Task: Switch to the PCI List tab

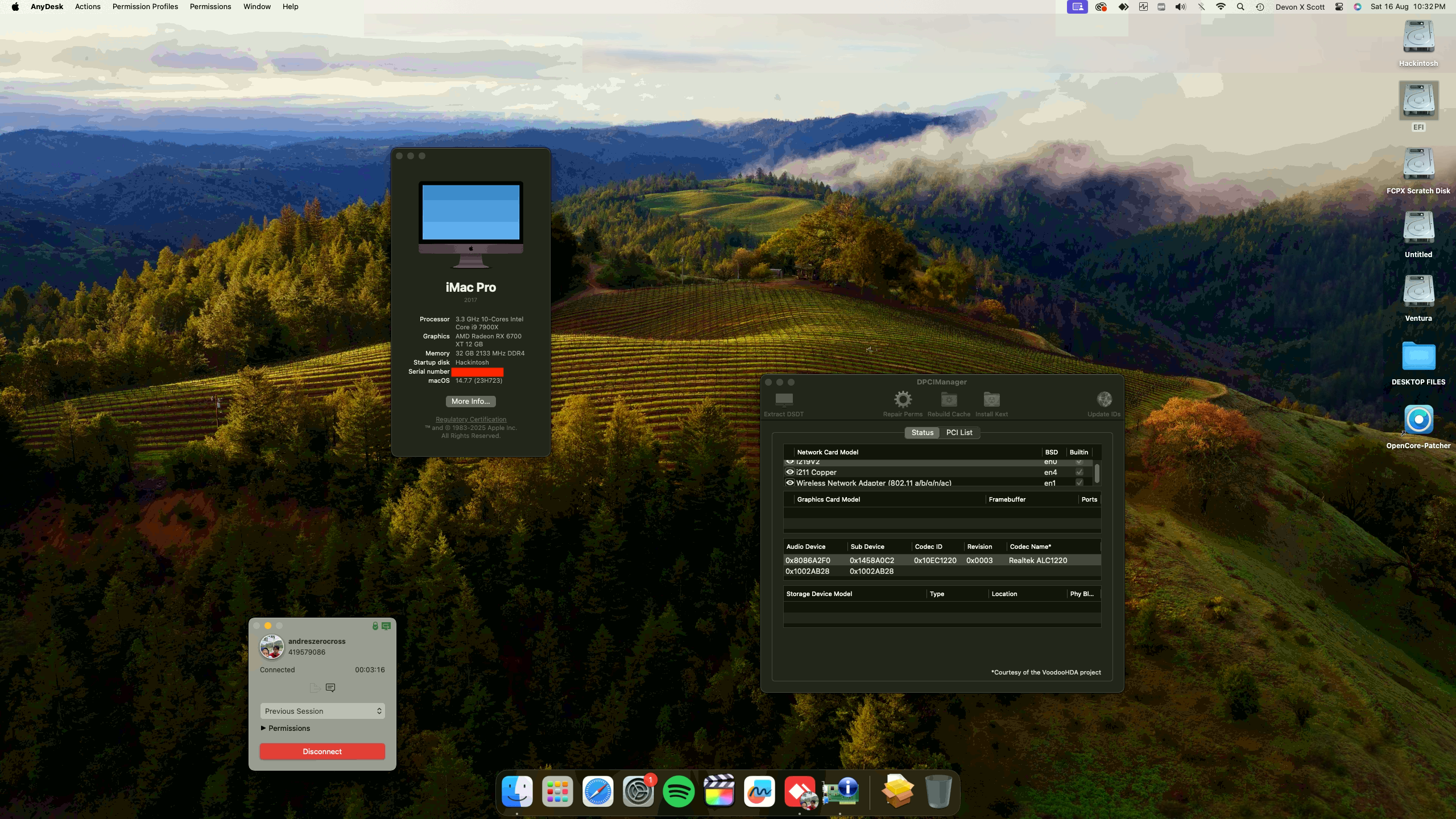Action: click(959, 432)
